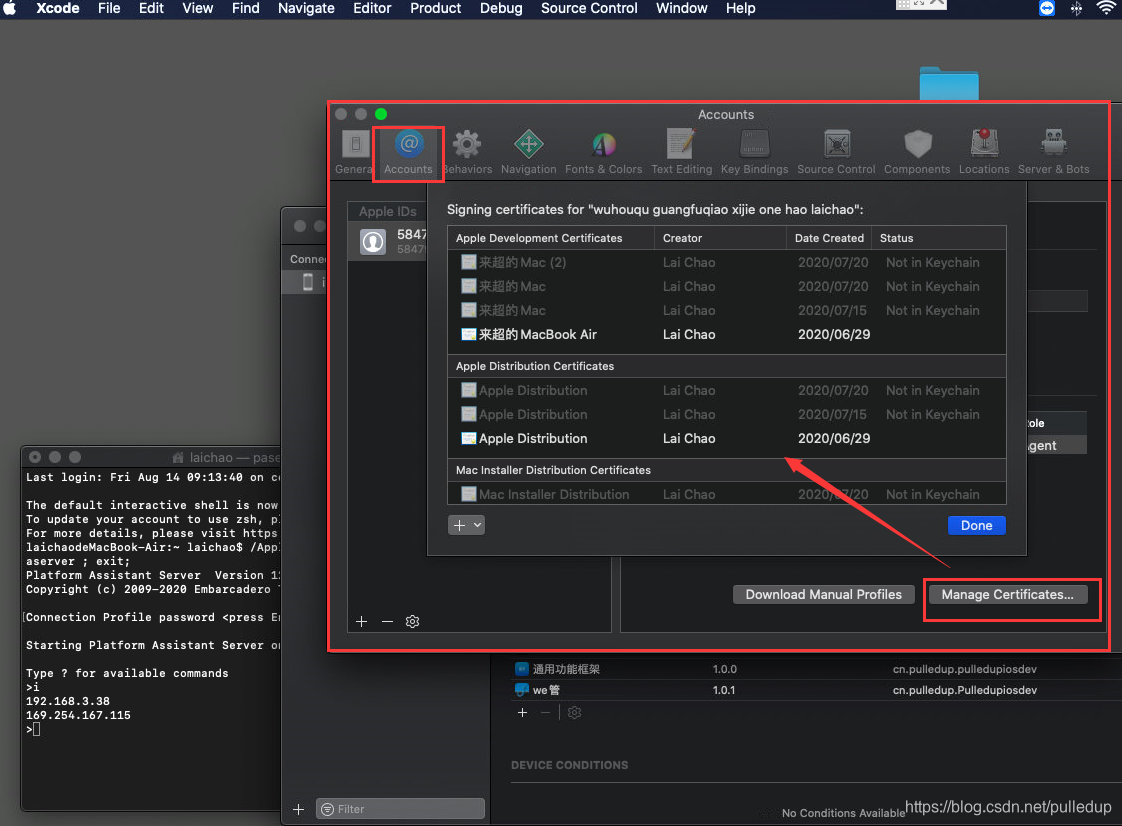The height and width of the screenshot is (826, 1122).
Task: Click the Bluetooth icon in menu bar
Action: point(1076,9)
